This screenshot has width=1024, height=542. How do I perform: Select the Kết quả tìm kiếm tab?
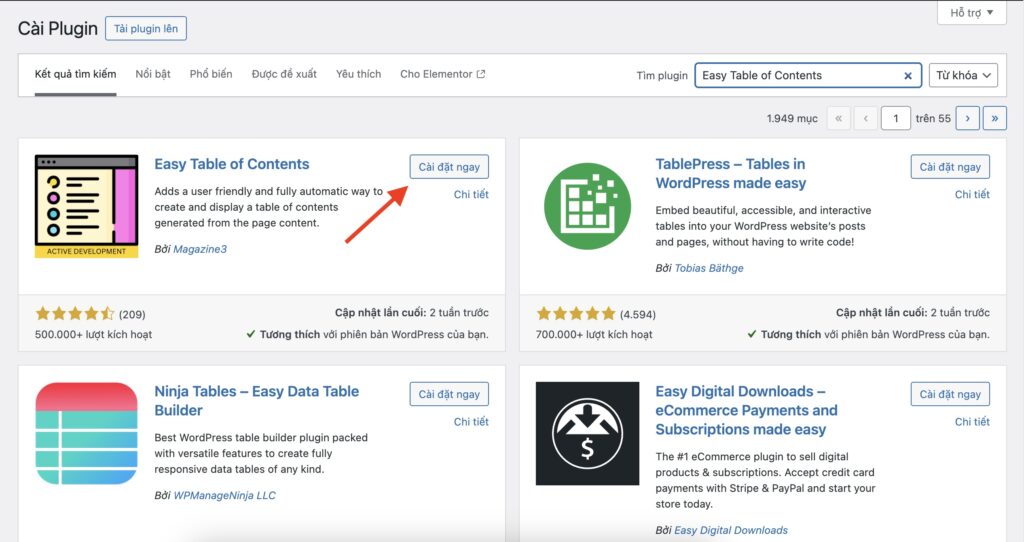pos(75,74)
